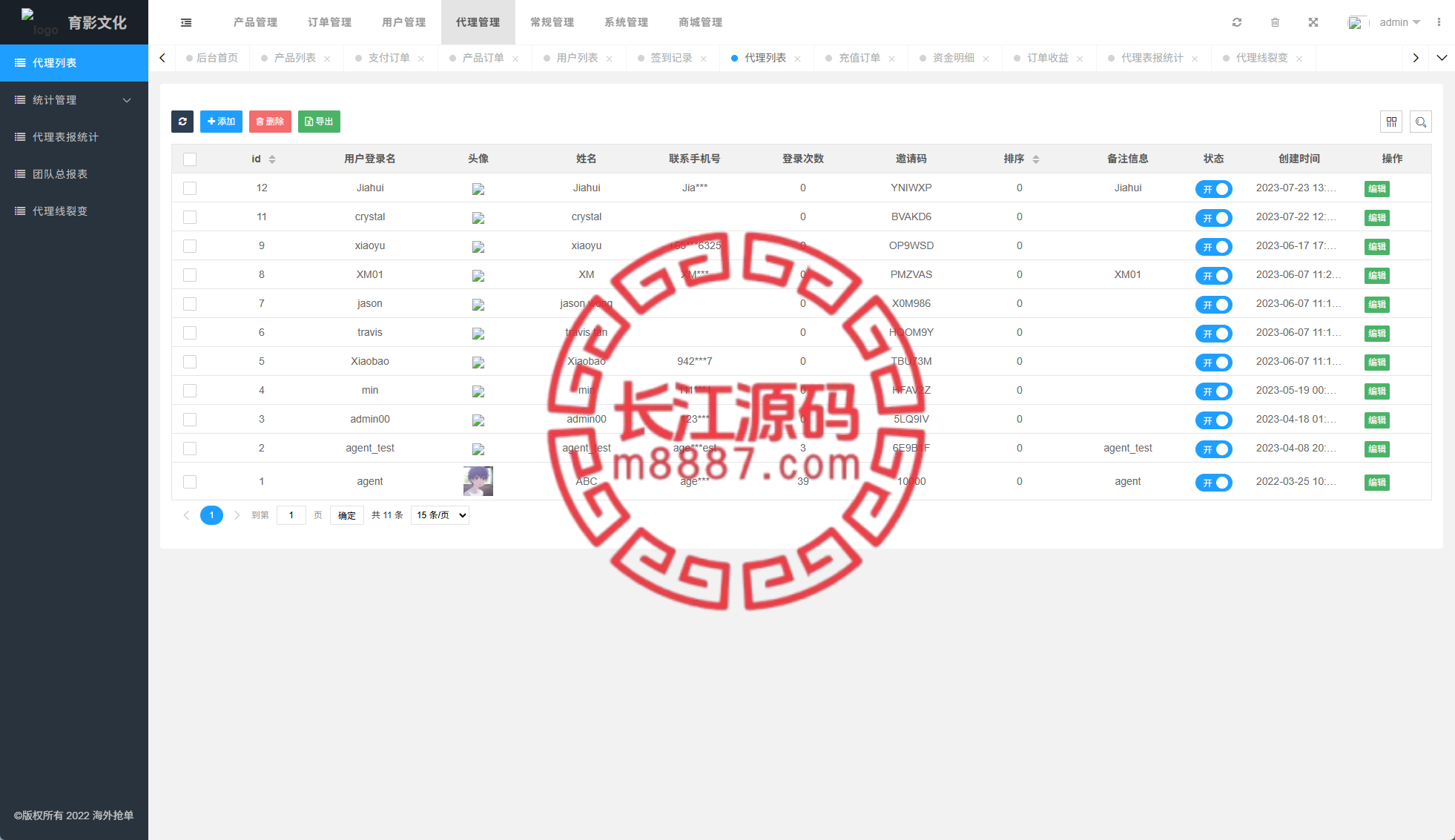Screen dimensions: 1455x840
Task: Toggle the status switch for jason
Action: tap(1214, 305)
